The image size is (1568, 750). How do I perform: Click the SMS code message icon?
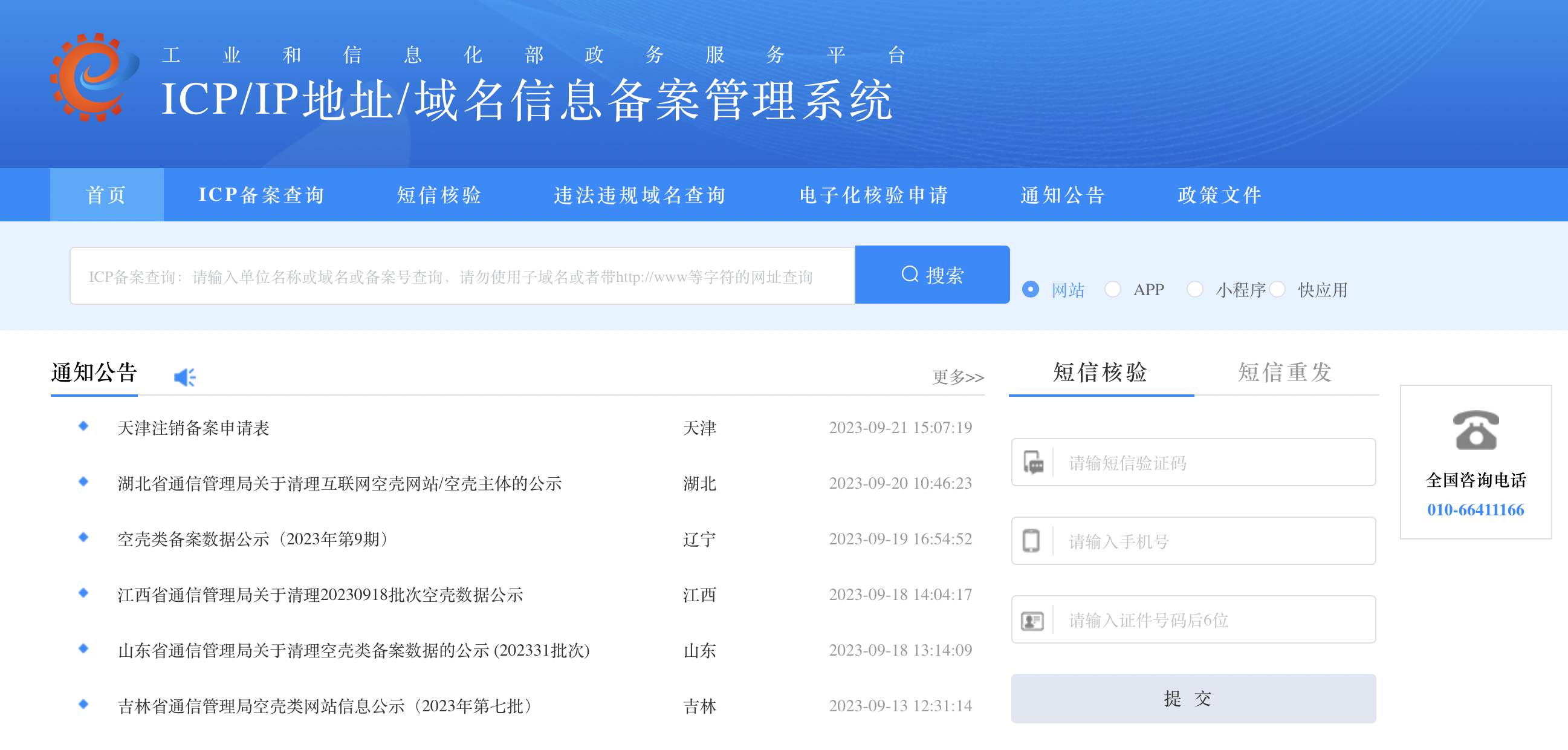[1033, 463]
